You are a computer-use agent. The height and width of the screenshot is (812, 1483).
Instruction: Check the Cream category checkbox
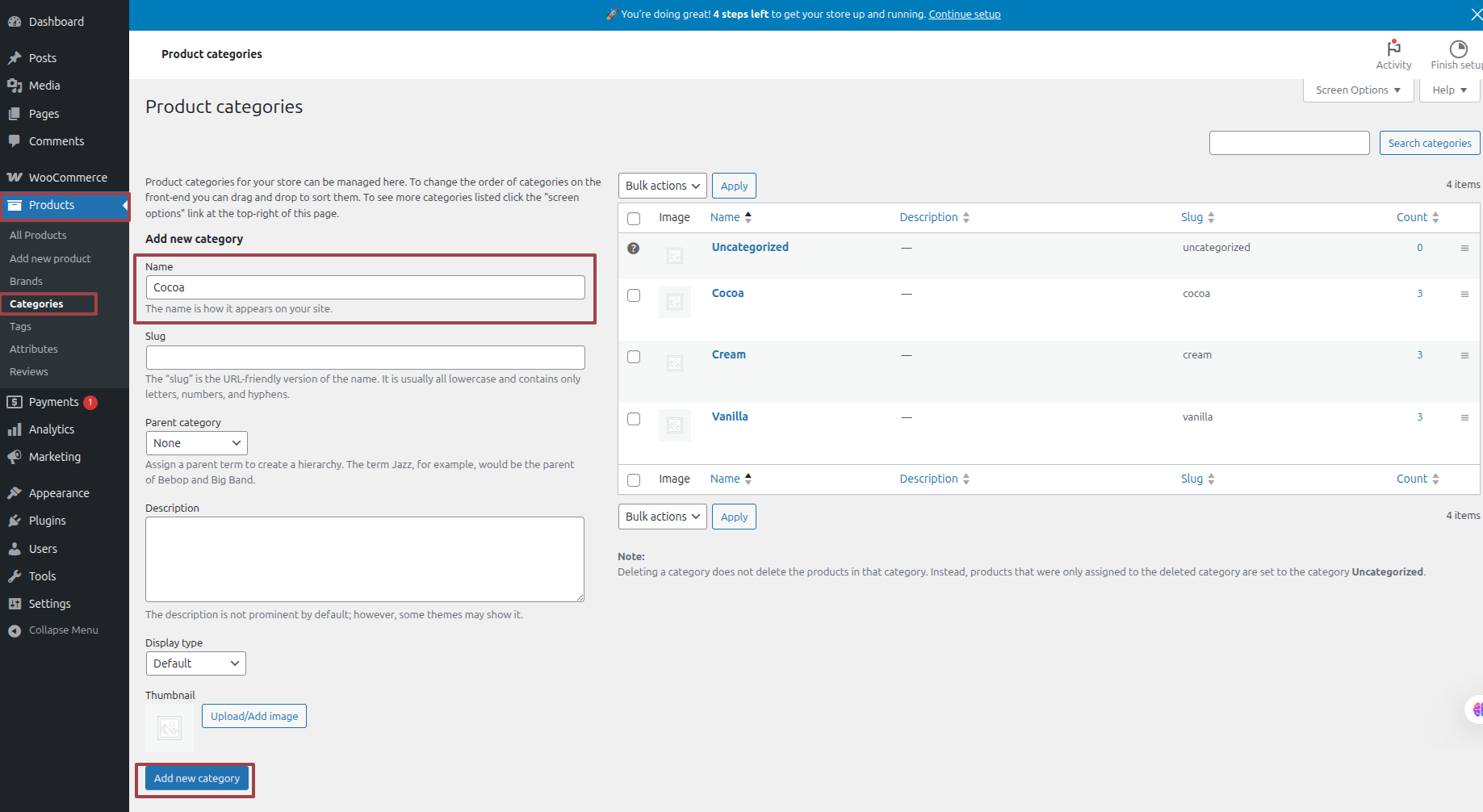tap(634, 357)
